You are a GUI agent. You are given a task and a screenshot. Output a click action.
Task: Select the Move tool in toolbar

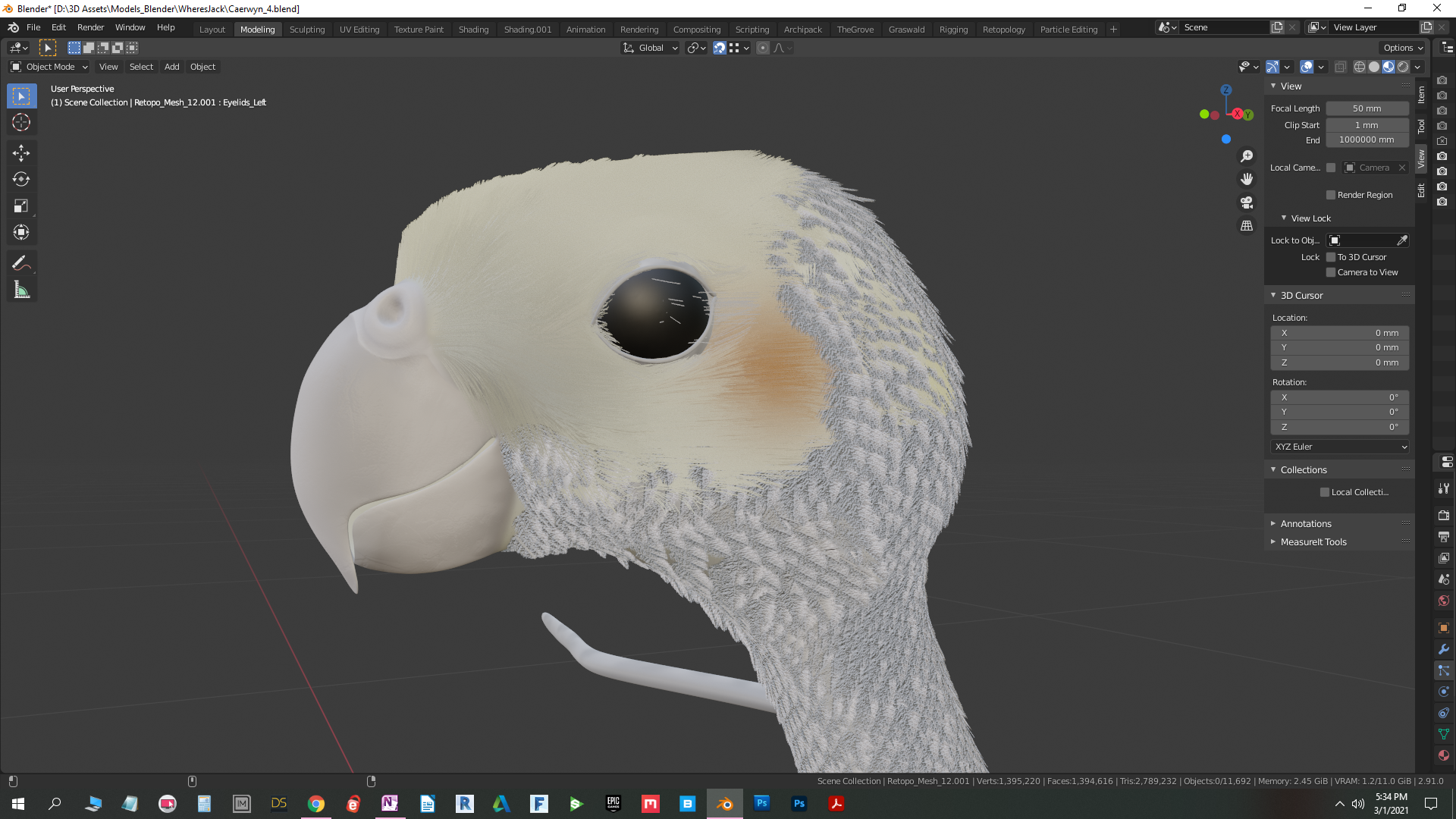coord(21,153)
